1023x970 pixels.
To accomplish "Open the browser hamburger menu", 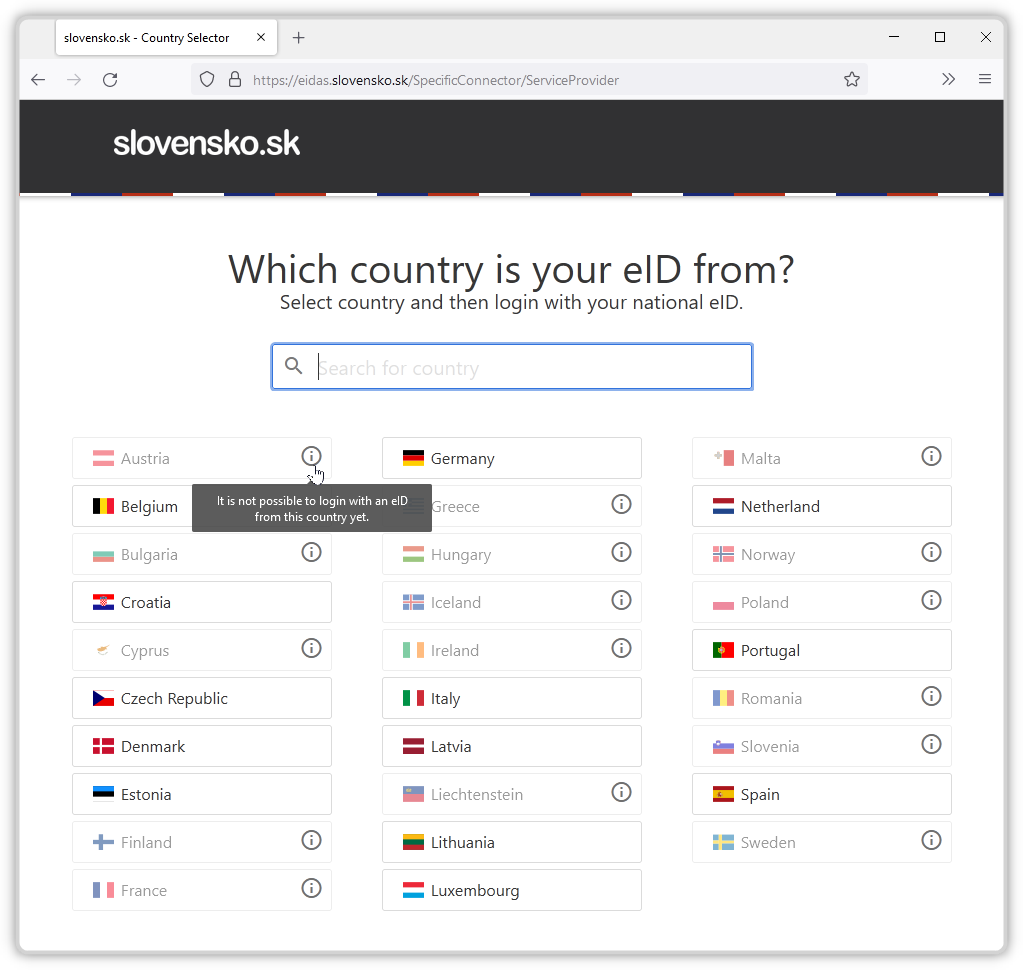I will (985, 80).
